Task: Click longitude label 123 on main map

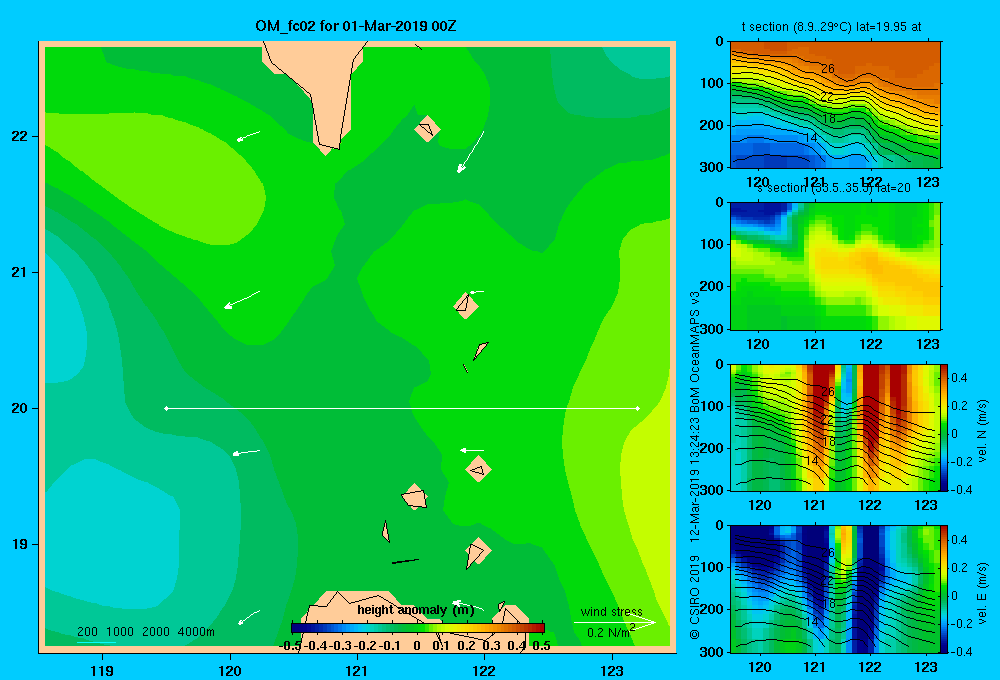Action: pos(612,670)
